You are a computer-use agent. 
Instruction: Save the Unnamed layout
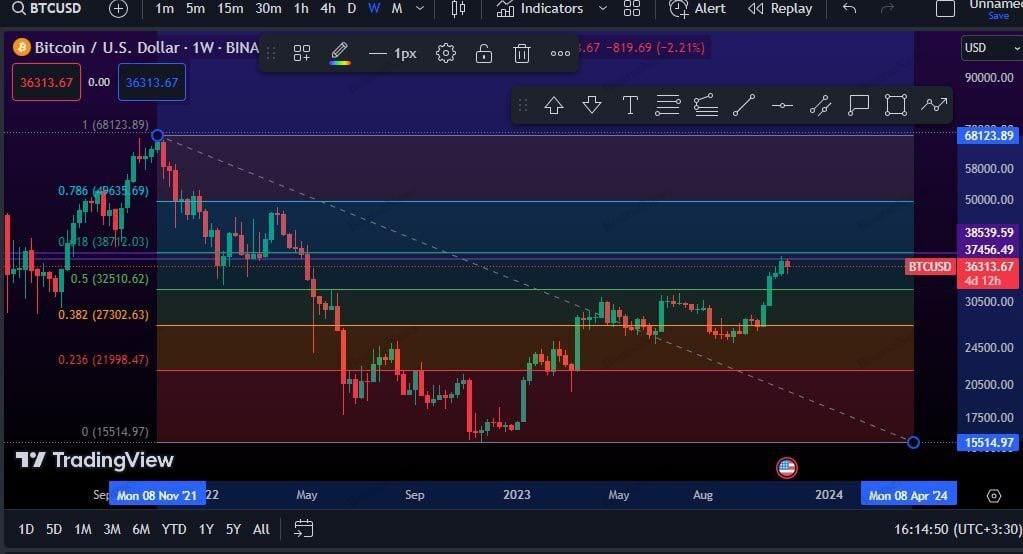coord(998,16)
